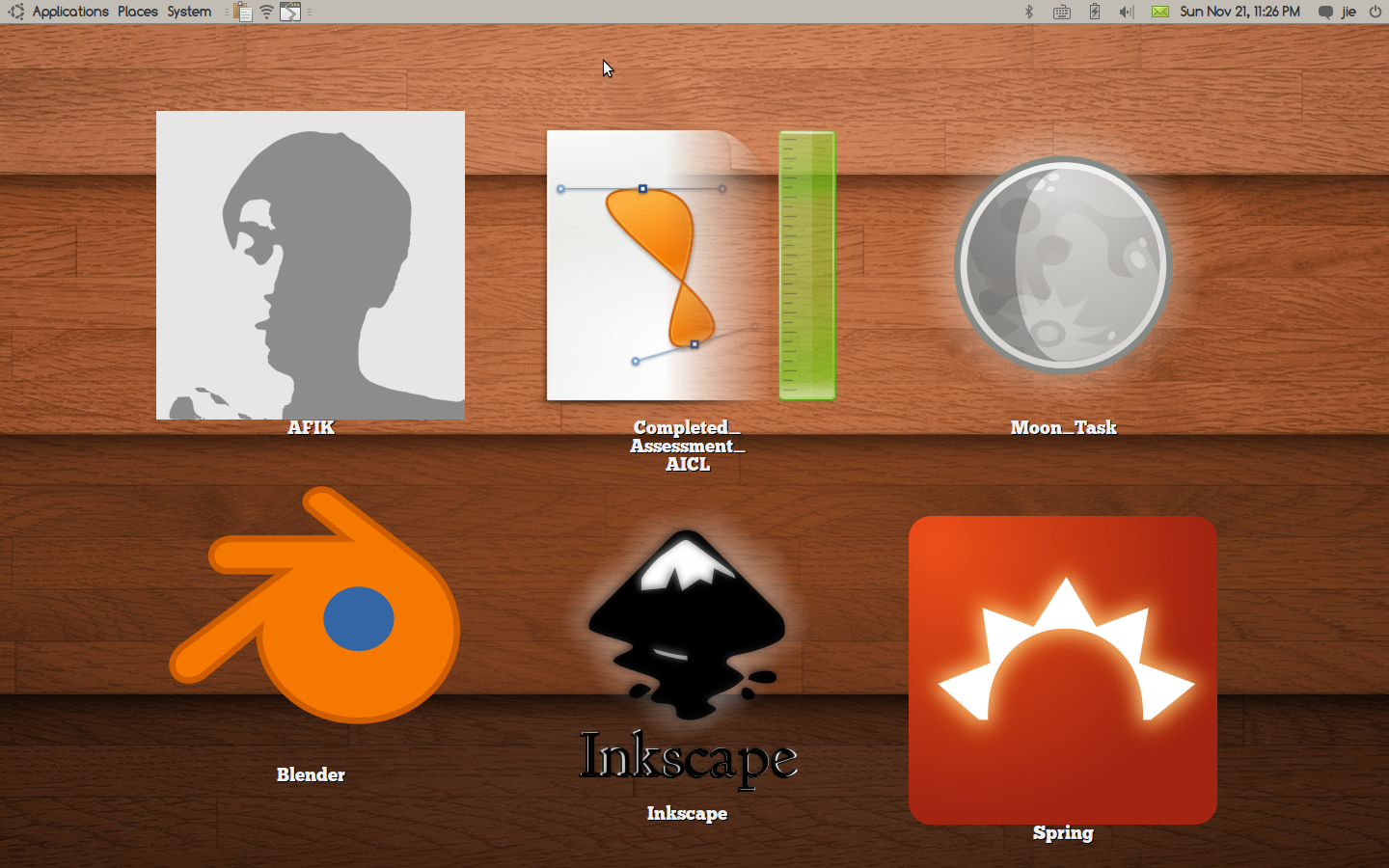1389x868 pixels.
Task: Open the Spring sunrise icon
Action: click(1063, 670)
